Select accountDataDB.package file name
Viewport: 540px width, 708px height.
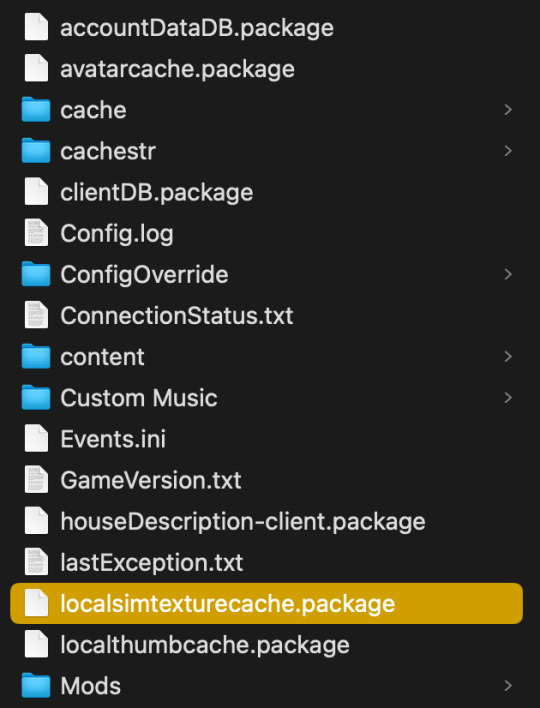click(197, 28)
